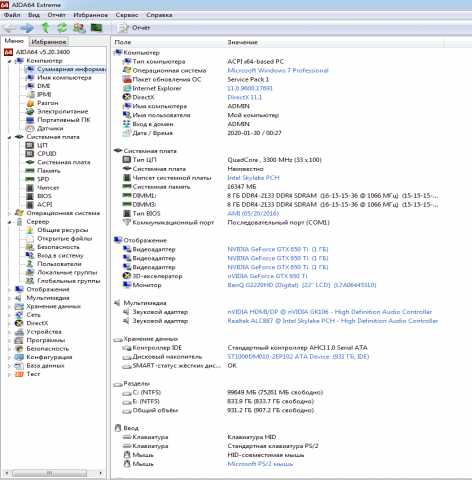Viewport: 472px width, 480px height.
Task: Click the sidebar horizontal scrollbar thumb
Action: (49, 473)
